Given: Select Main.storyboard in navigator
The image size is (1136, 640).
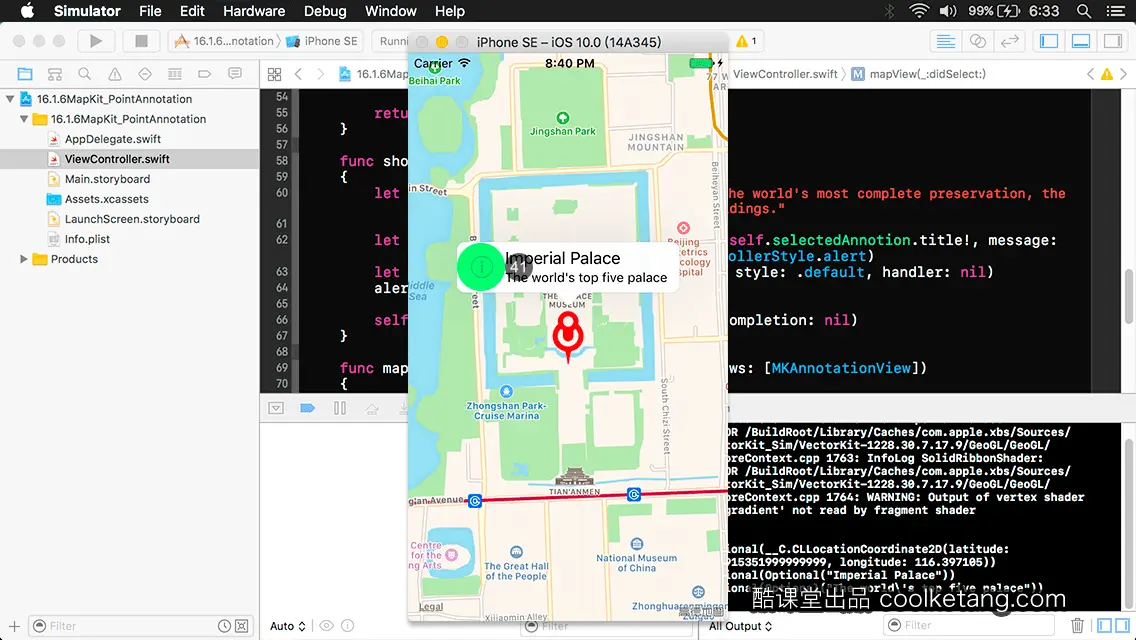Looking at the screenshot, I should [107, 179].
